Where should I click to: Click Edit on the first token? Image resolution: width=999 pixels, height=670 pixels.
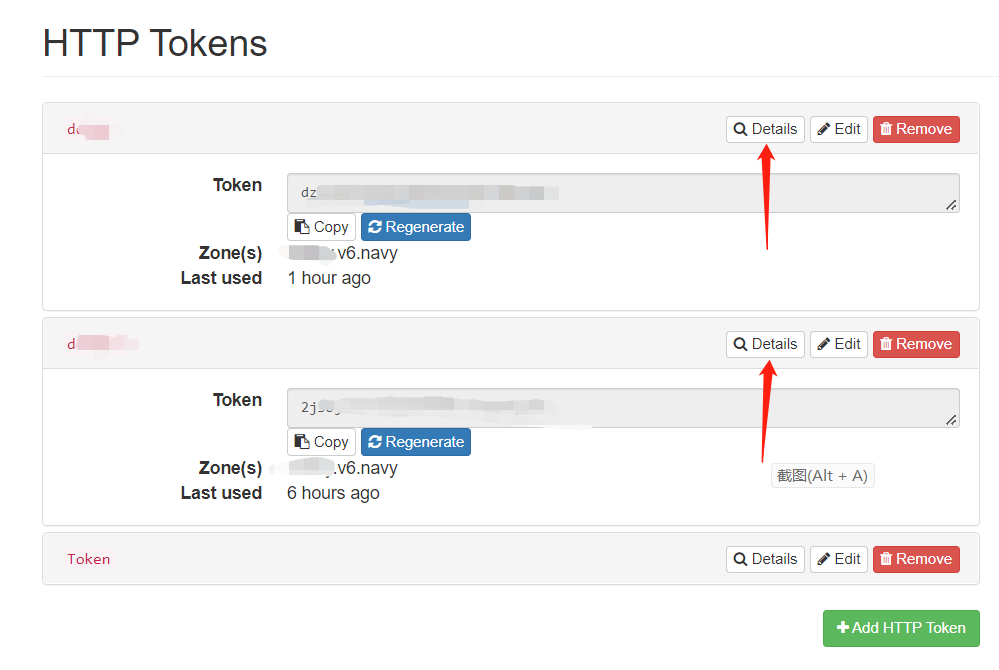(838, 129)
